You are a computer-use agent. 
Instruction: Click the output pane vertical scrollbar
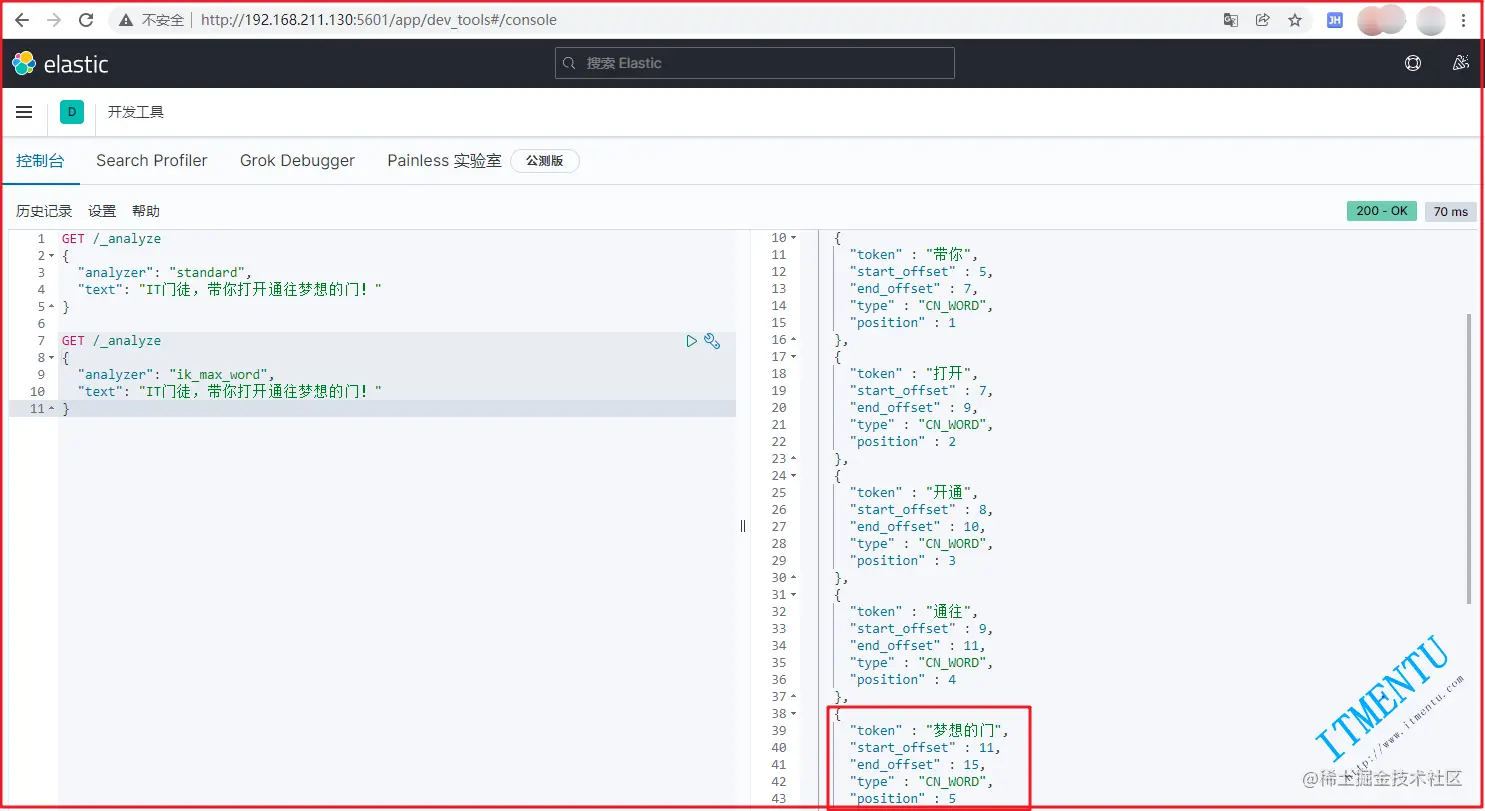(x=1469, y=458)
